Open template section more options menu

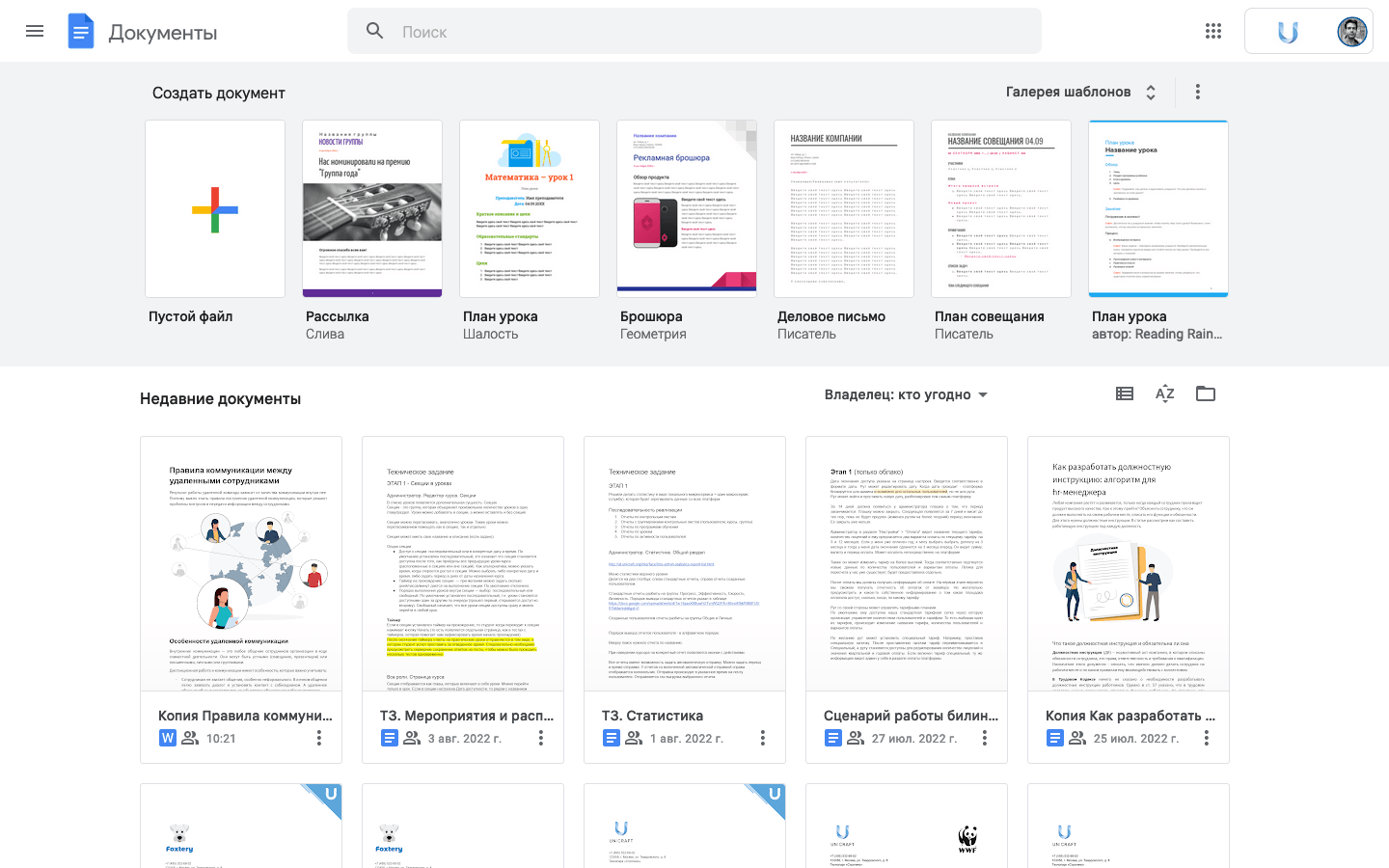pos(1198,92)
